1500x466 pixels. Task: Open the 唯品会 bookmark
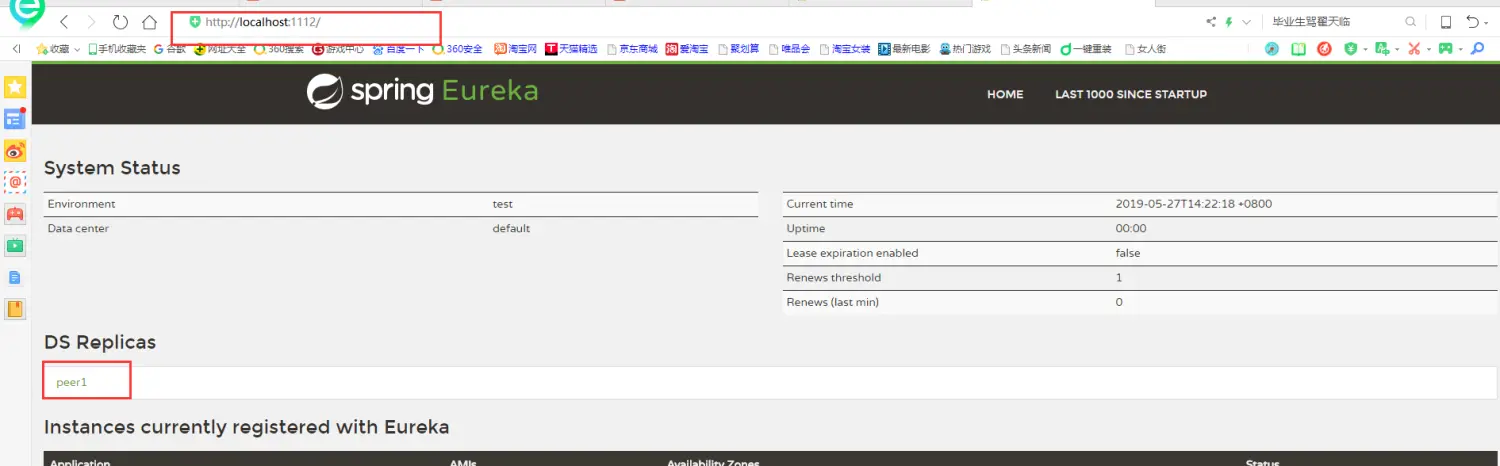(x=789, y=48)
